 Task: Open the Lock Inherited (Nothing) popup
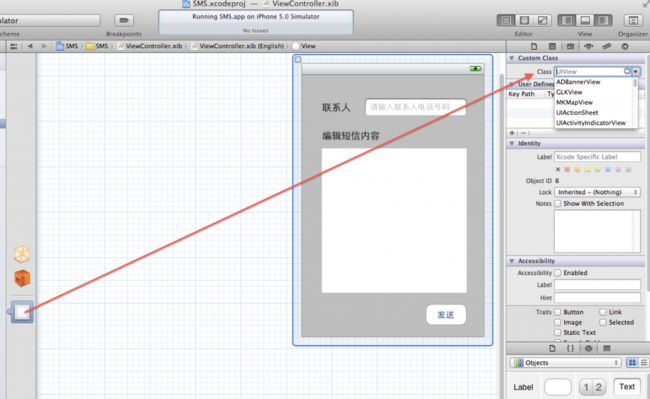[597, 192]
